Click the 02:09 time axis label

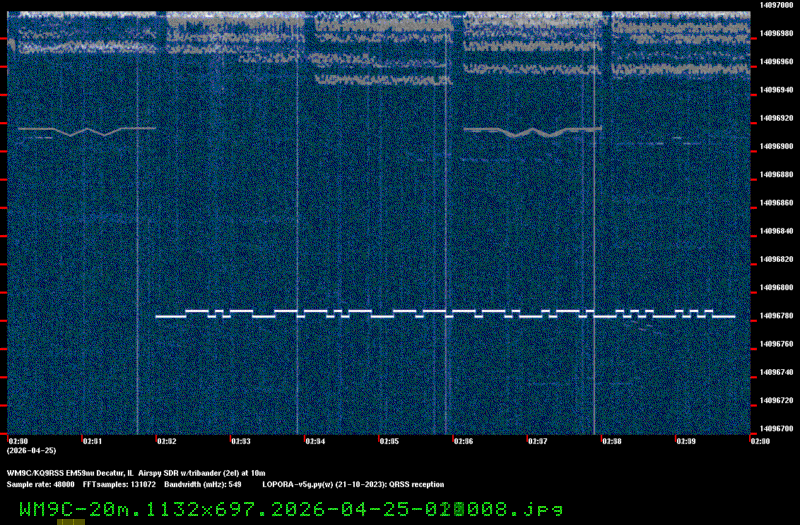point(686,440)
